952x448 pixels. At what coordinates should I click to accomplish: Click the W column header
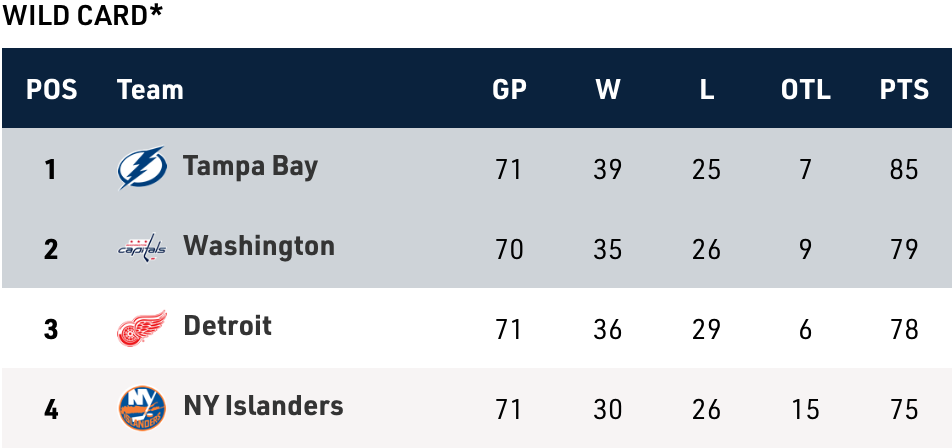click(x=608, y=90)
